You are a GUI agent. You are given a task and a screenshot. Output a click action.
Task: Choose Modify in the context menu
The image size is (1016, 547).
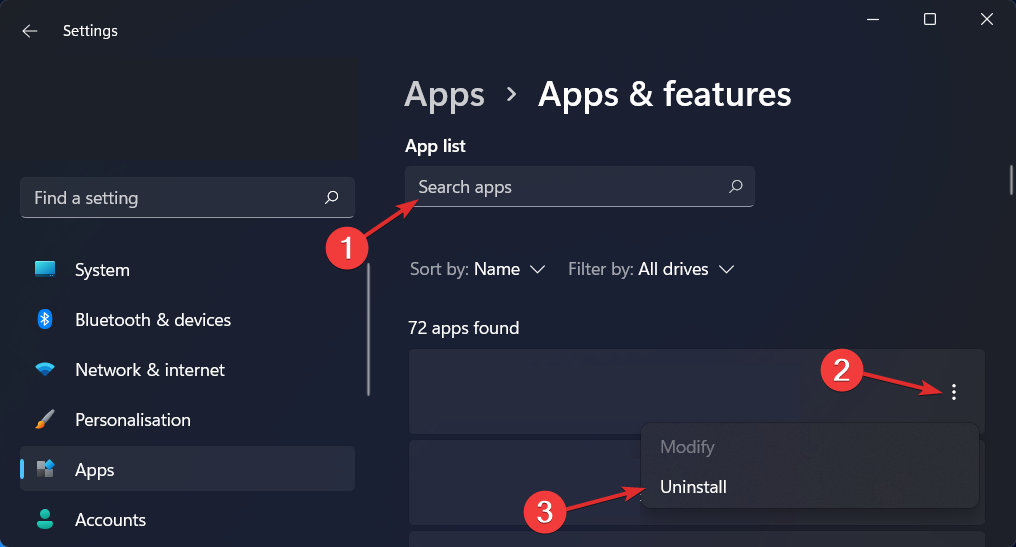coord(687,447)
